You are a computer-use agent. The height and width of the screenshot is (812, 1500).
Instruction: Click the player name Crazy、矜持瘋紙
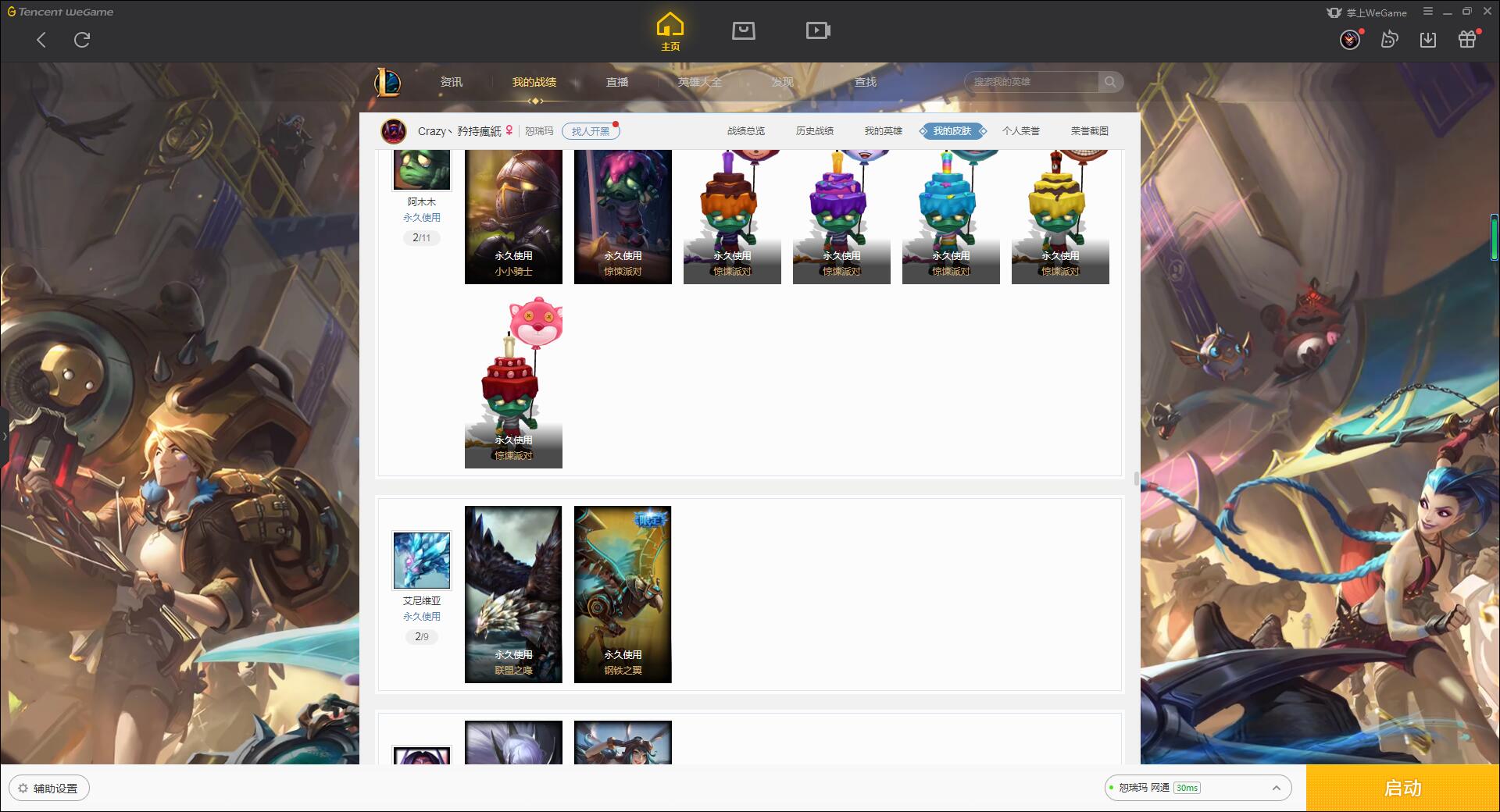459,131
